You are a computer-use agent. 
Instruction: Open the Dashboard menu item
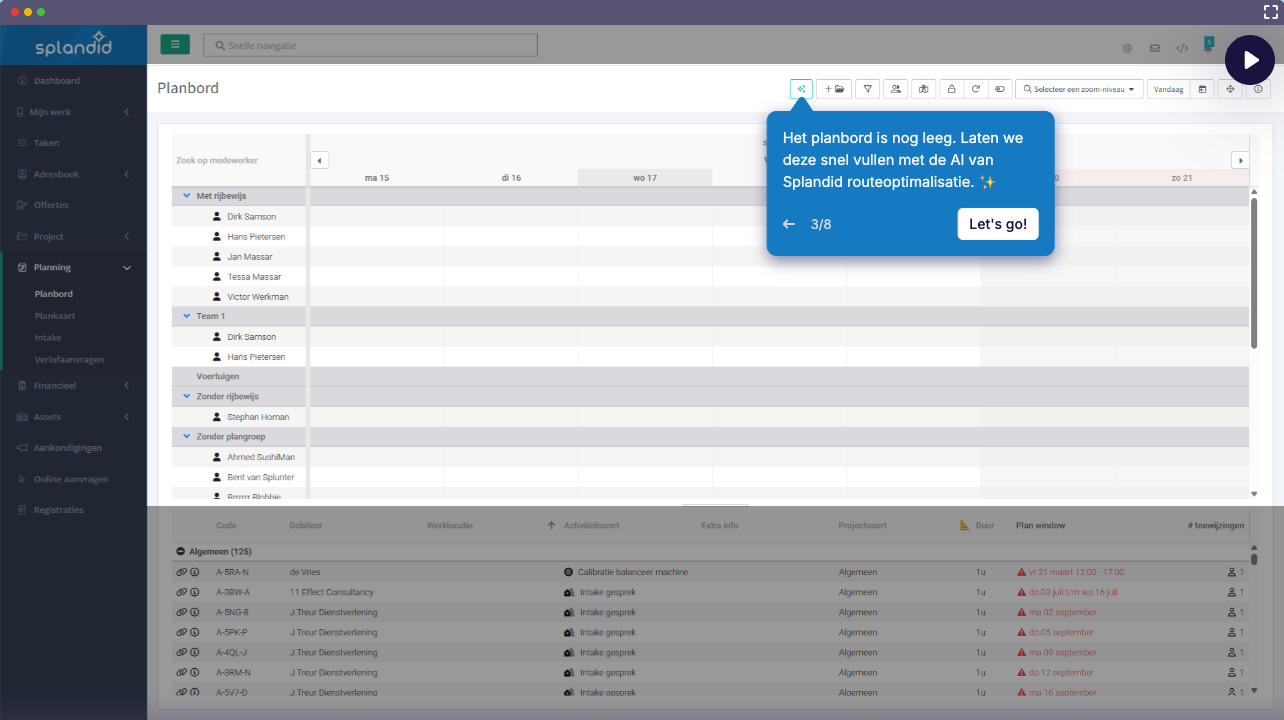[56, 81]
